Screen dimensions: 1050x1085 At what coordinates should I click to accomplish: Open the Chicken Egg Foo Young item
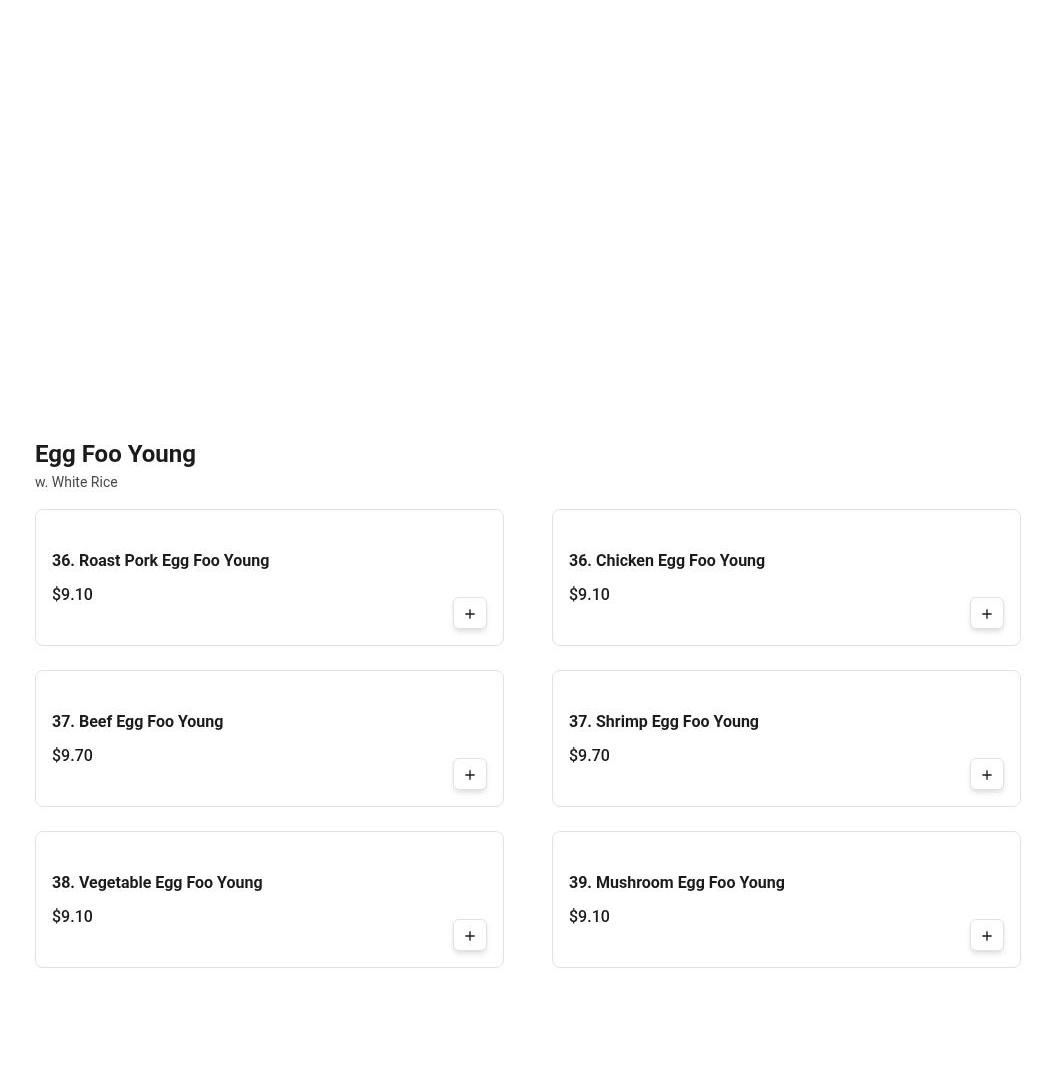pos(666,561)
